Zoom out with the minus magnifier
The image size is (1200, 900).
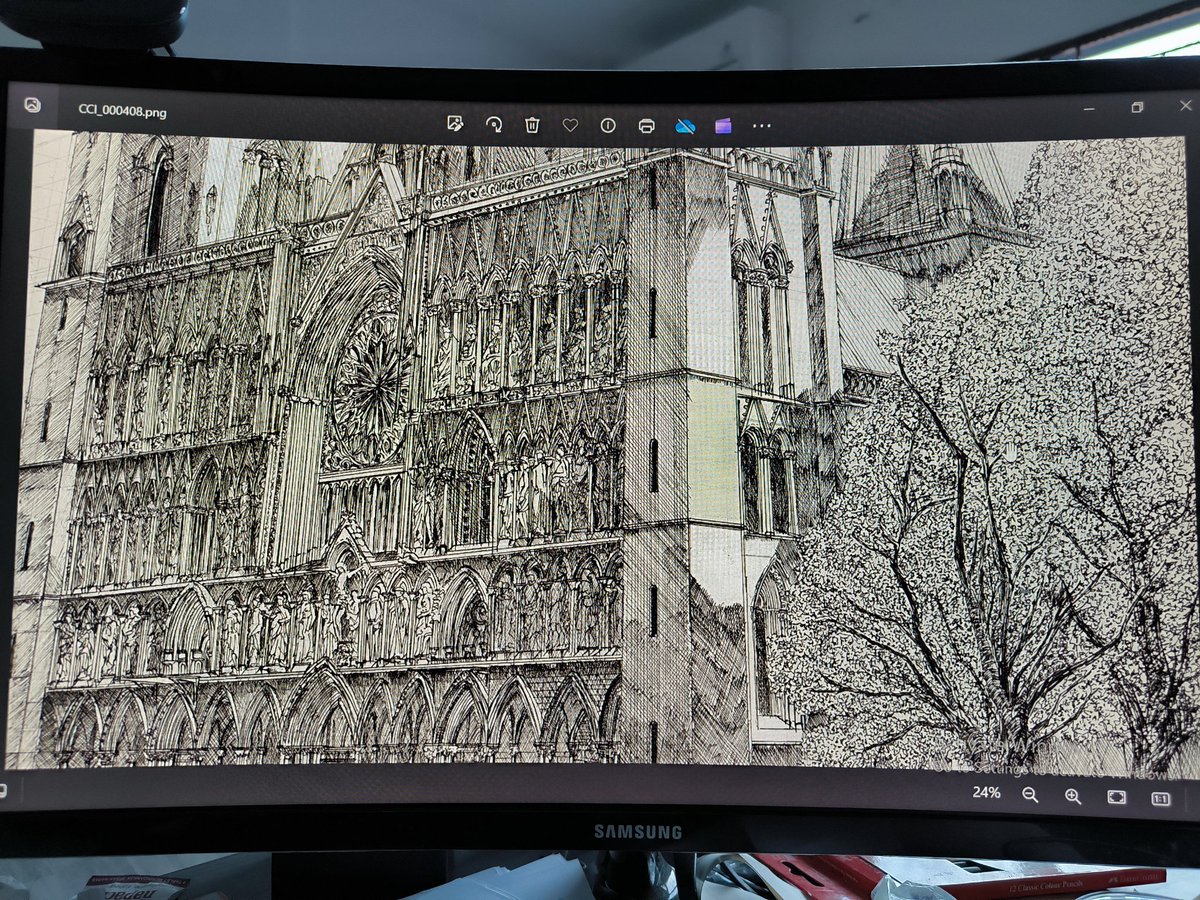1030,795
